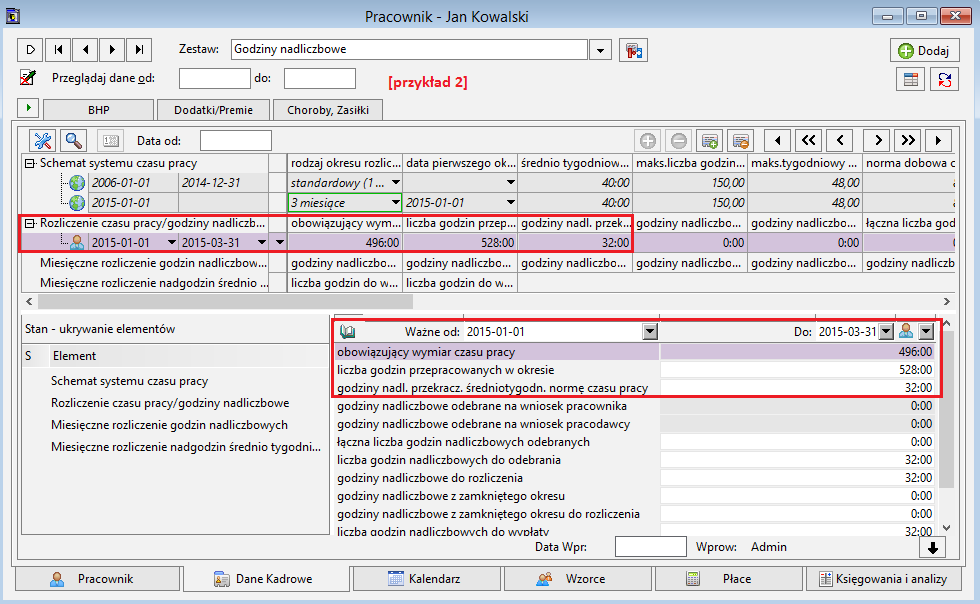980x604 pixels.
Task: Expand the Ważne od date dropdown
Action: pyautogui.click(x=650, y=331)
